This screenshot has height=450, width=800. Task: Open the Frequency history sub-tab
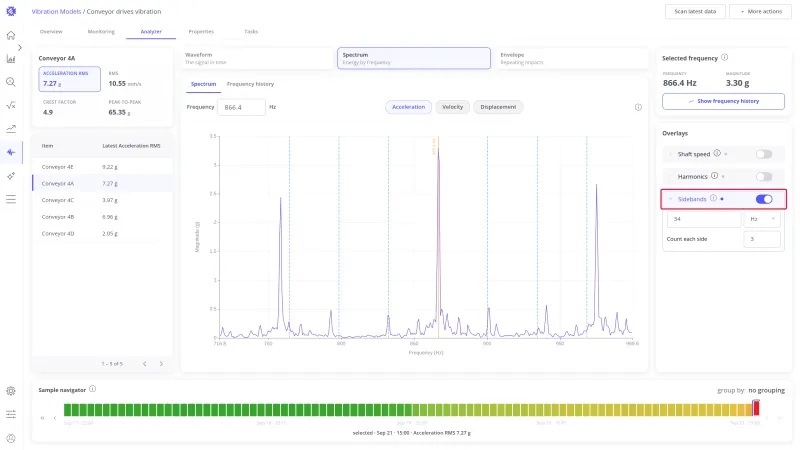pyautogui.click(x=251, y=84)
